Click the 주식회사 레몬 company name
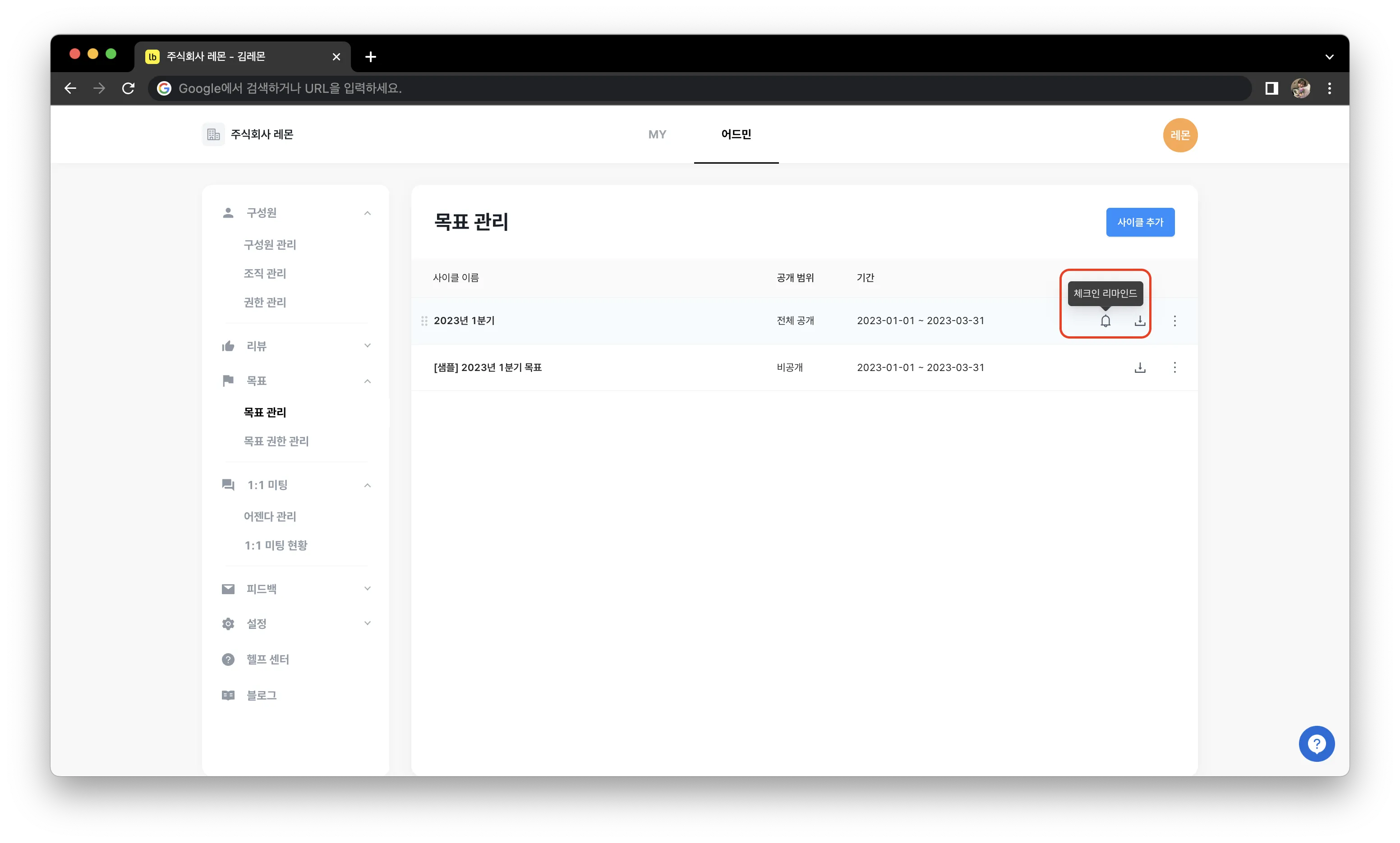The image size is (1400, 843). point(262,135)
